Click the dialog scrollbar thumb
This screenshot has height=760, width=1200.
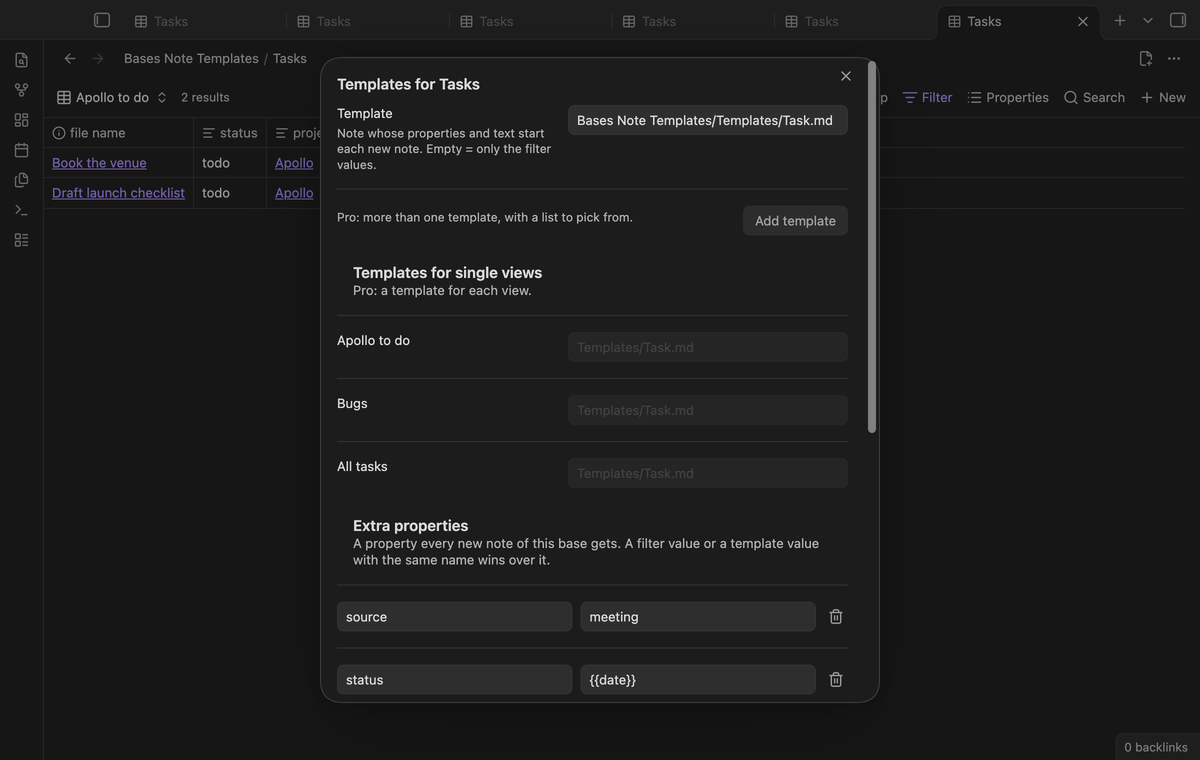872,247
